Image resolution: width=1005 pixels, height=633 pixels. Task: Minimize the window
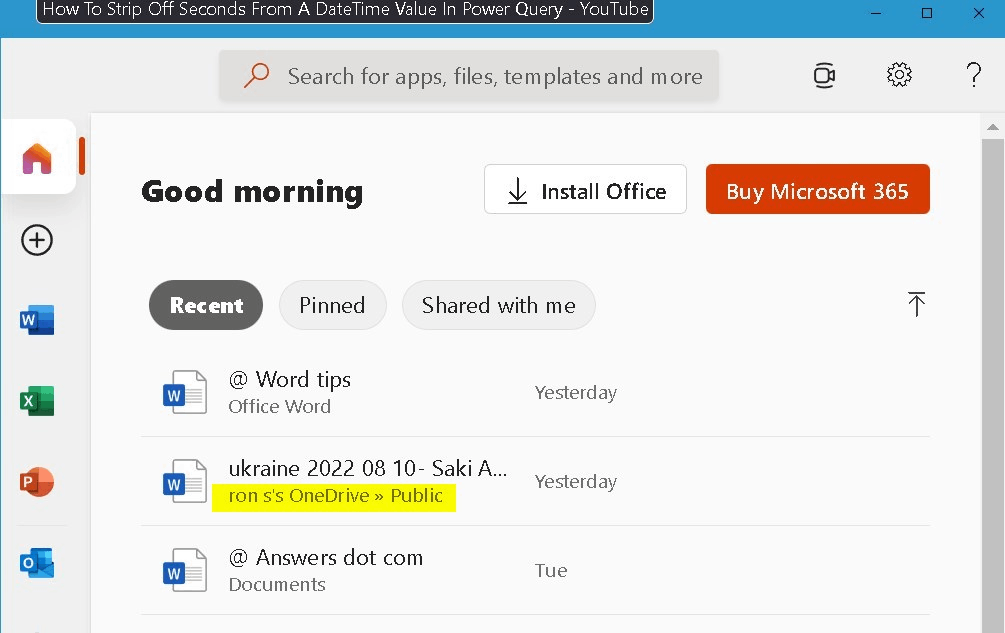click(x=876, y=13)
